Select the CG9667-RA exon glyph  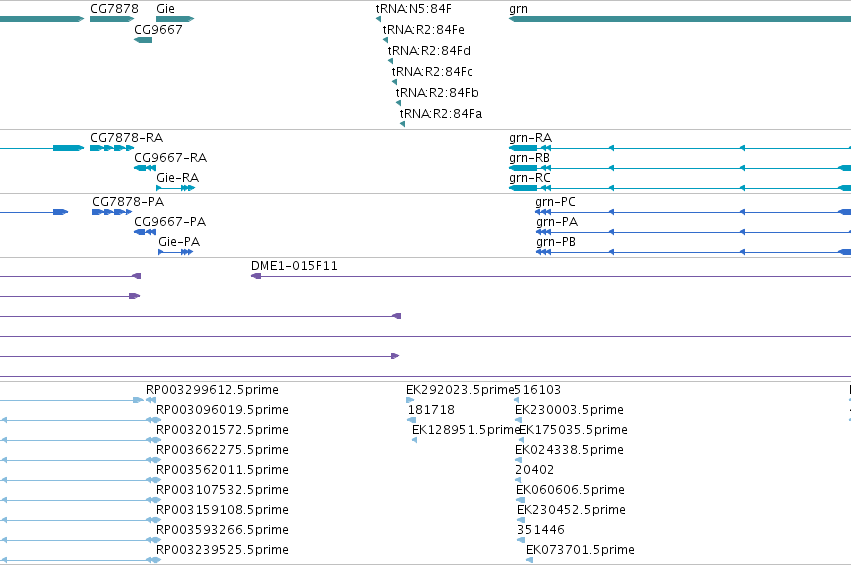tap(145, 168)
